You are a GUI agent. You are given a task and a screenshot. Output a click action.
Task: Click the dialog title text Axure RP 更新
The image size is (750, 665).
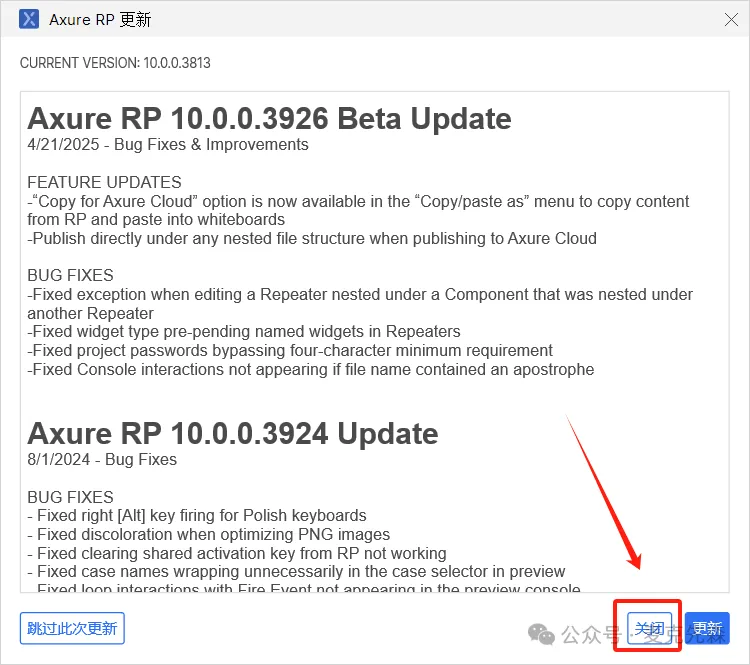point(100,20)
